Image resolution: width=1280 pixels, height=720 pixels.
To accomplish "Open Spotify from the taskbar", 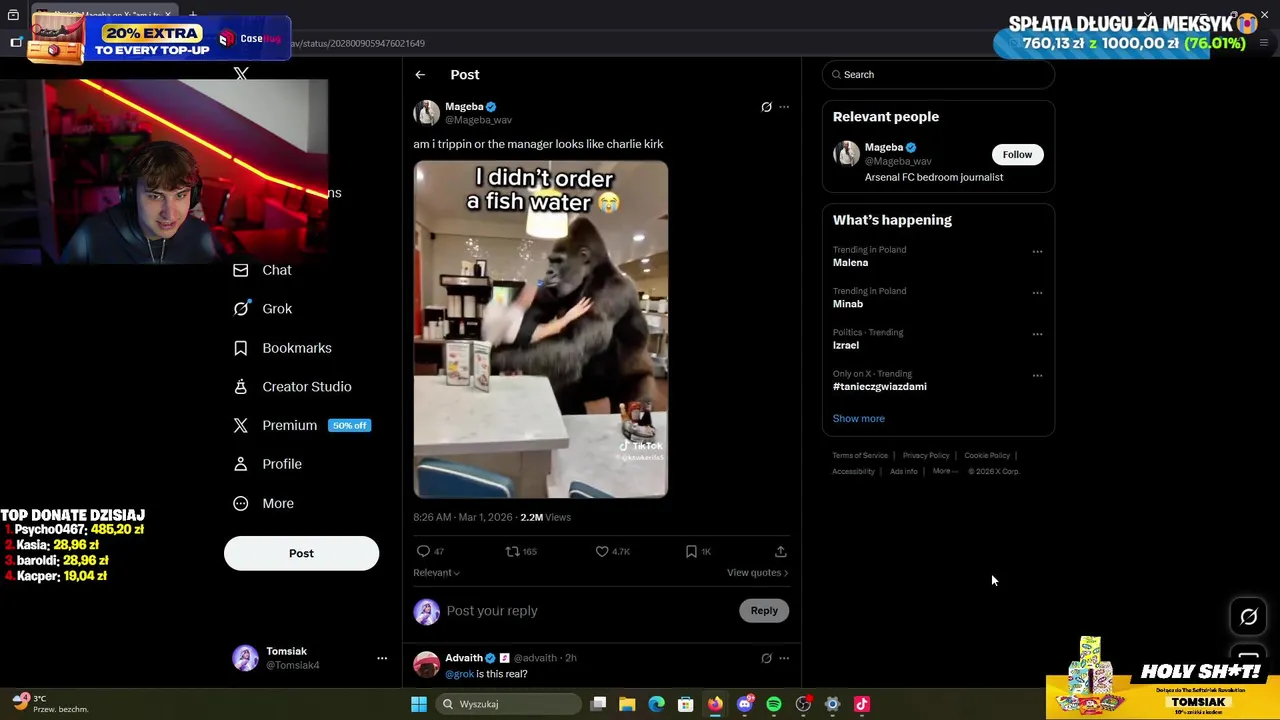I will tap(774, 704).
